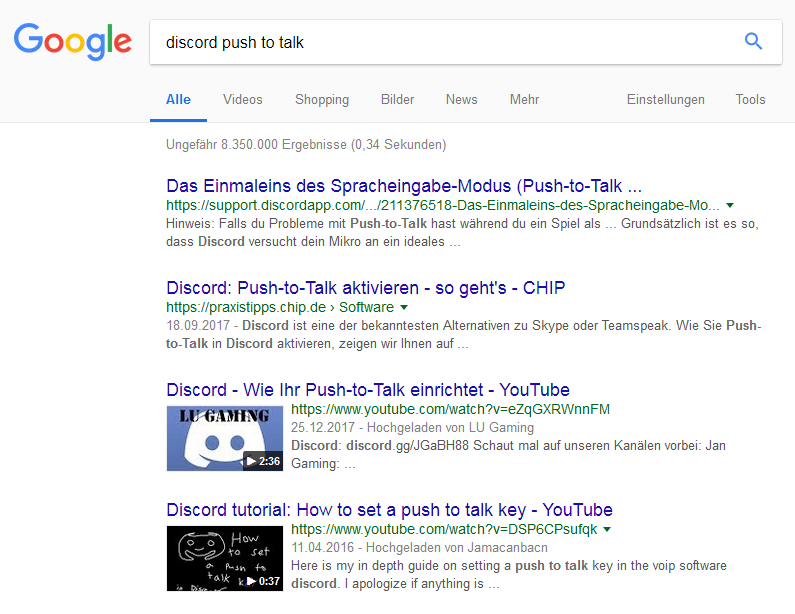Click the youtube.com/watch?v=DSP6CPsufqk URL
Screen dimensions: 795x614
pyautogui.click(x=444, y=529)
